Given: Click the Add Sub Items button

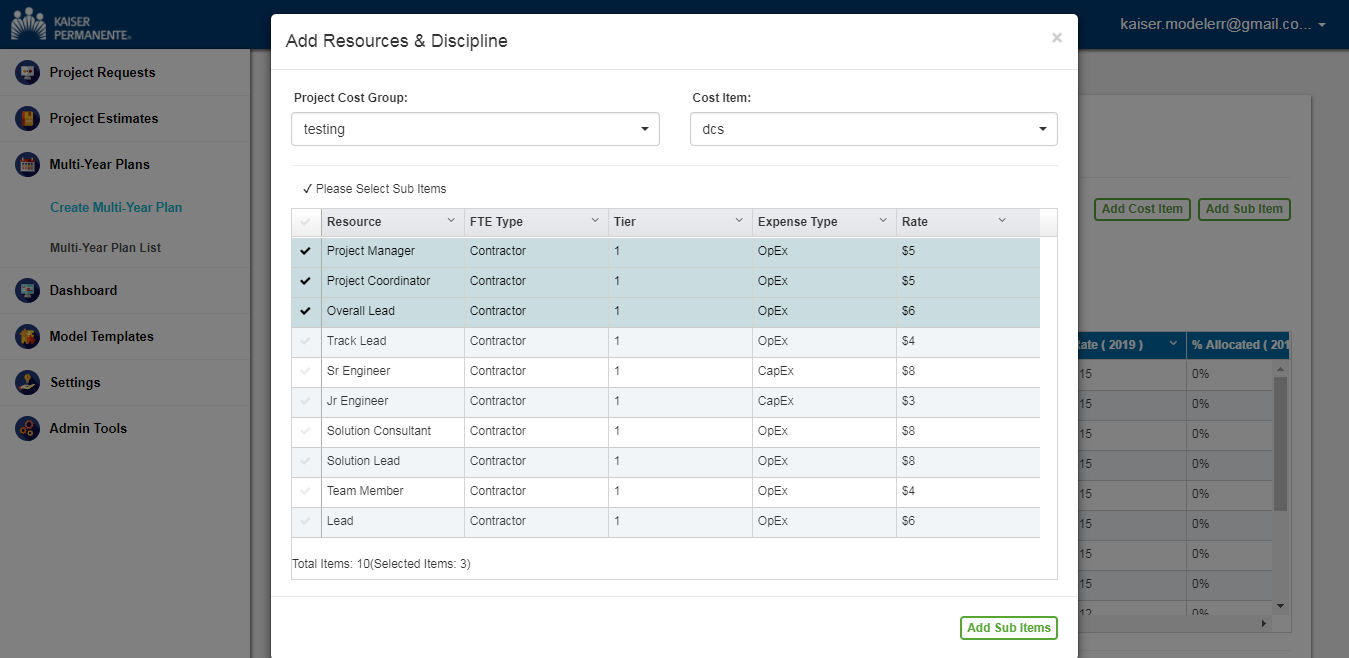Looking at the screenshot, I should (x=1008, y=628).
